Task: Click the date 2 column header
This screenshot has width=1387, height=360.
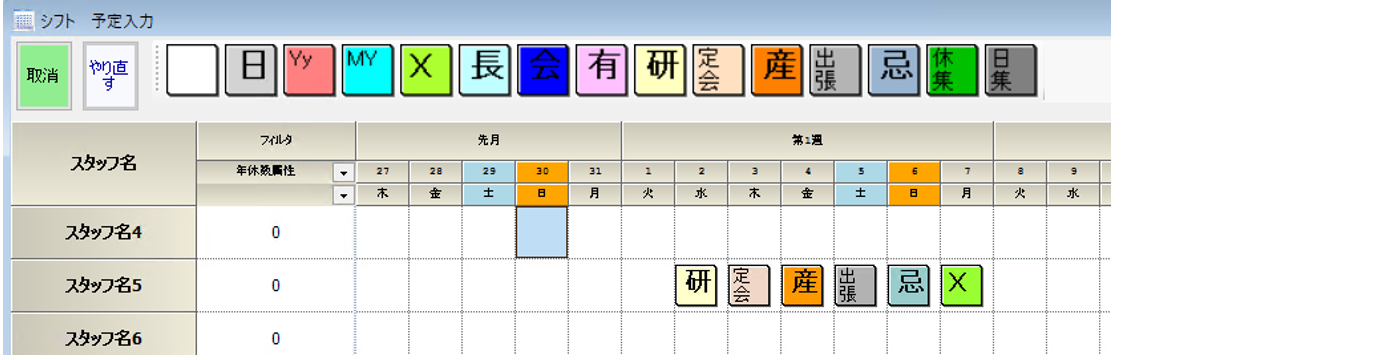Action: (x=702, y=171)
